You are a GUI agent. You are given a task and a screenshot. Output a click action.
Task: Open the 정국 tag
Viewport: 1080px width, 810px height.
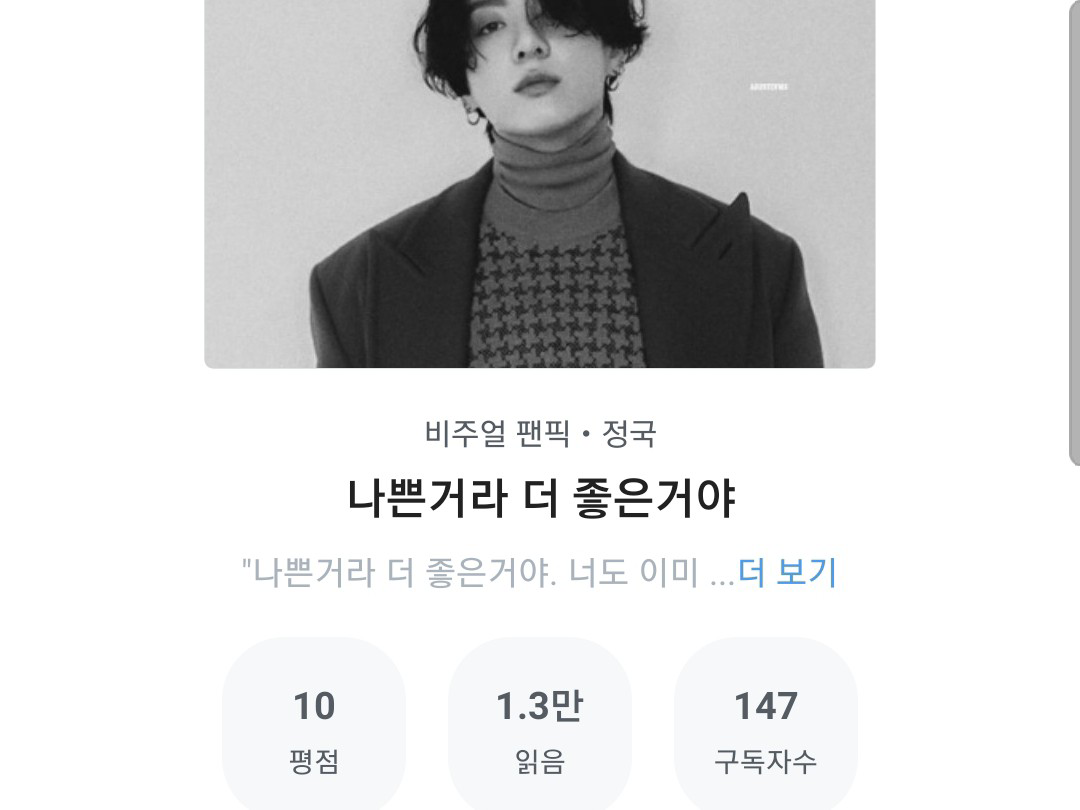click(x=629, y=433)
